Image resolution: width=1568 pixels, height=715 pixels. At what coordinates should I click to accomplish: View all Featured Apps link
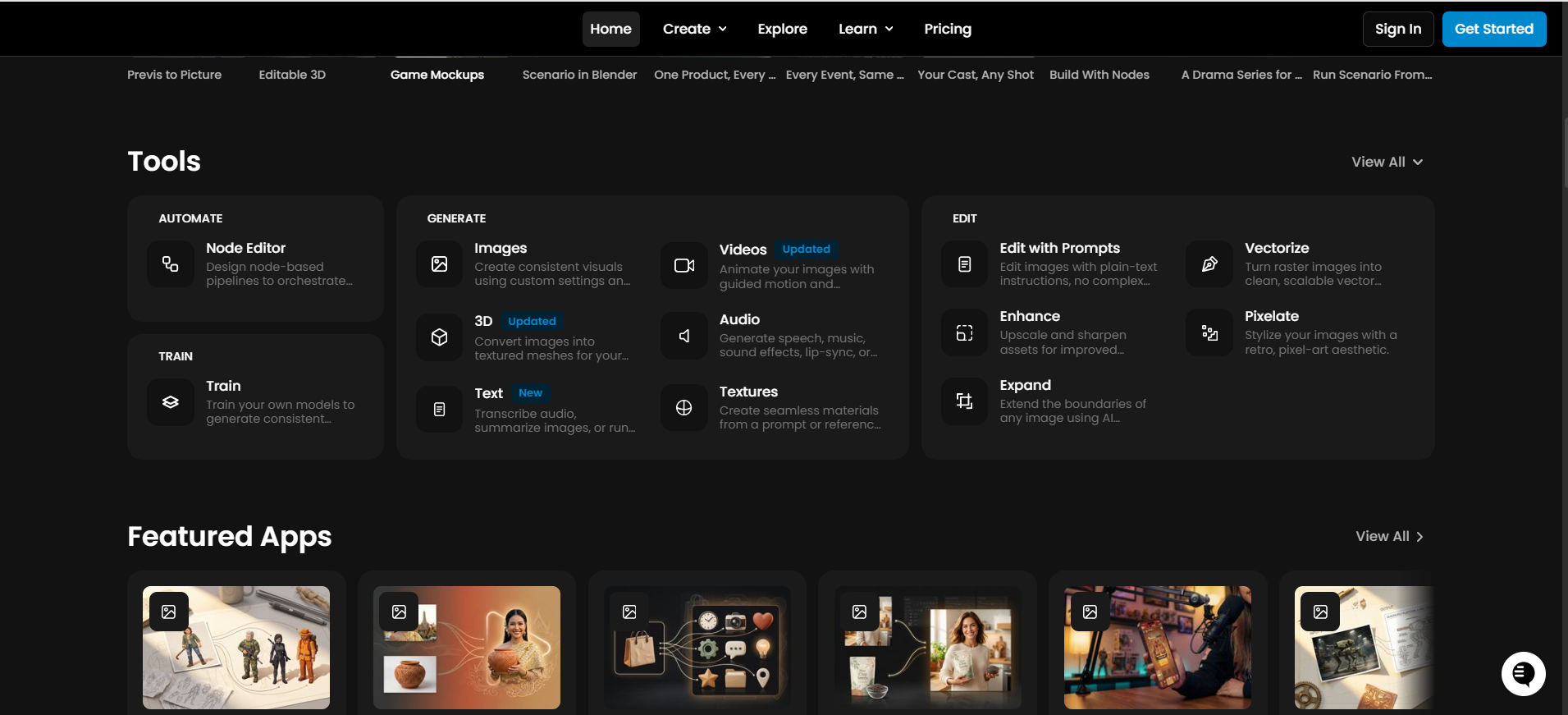point(1390,536)
